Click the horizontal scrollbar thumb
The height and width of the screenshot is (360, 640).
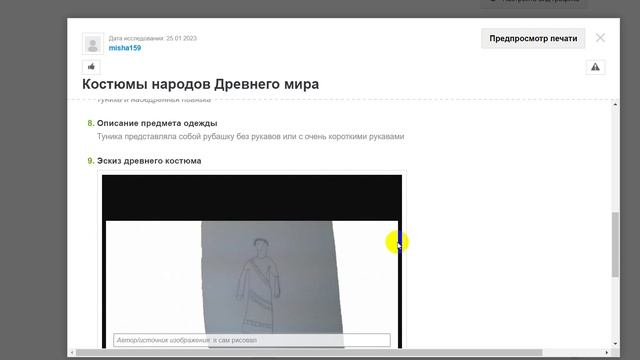pyautogui.click(x=309, y=352)
